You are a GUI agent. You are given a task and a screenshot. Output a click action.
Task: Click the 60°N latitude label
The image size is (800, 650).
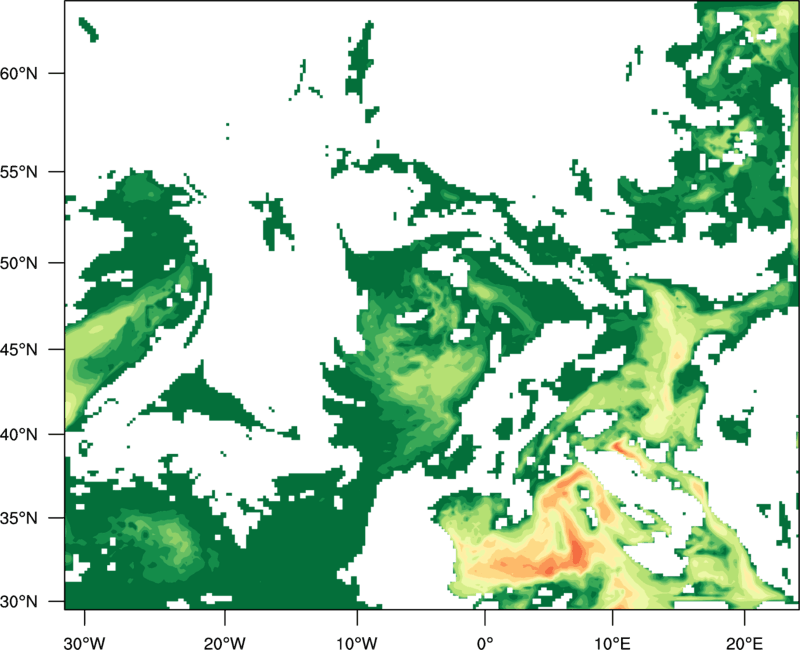pyautogui.click(x=19, y=73)
